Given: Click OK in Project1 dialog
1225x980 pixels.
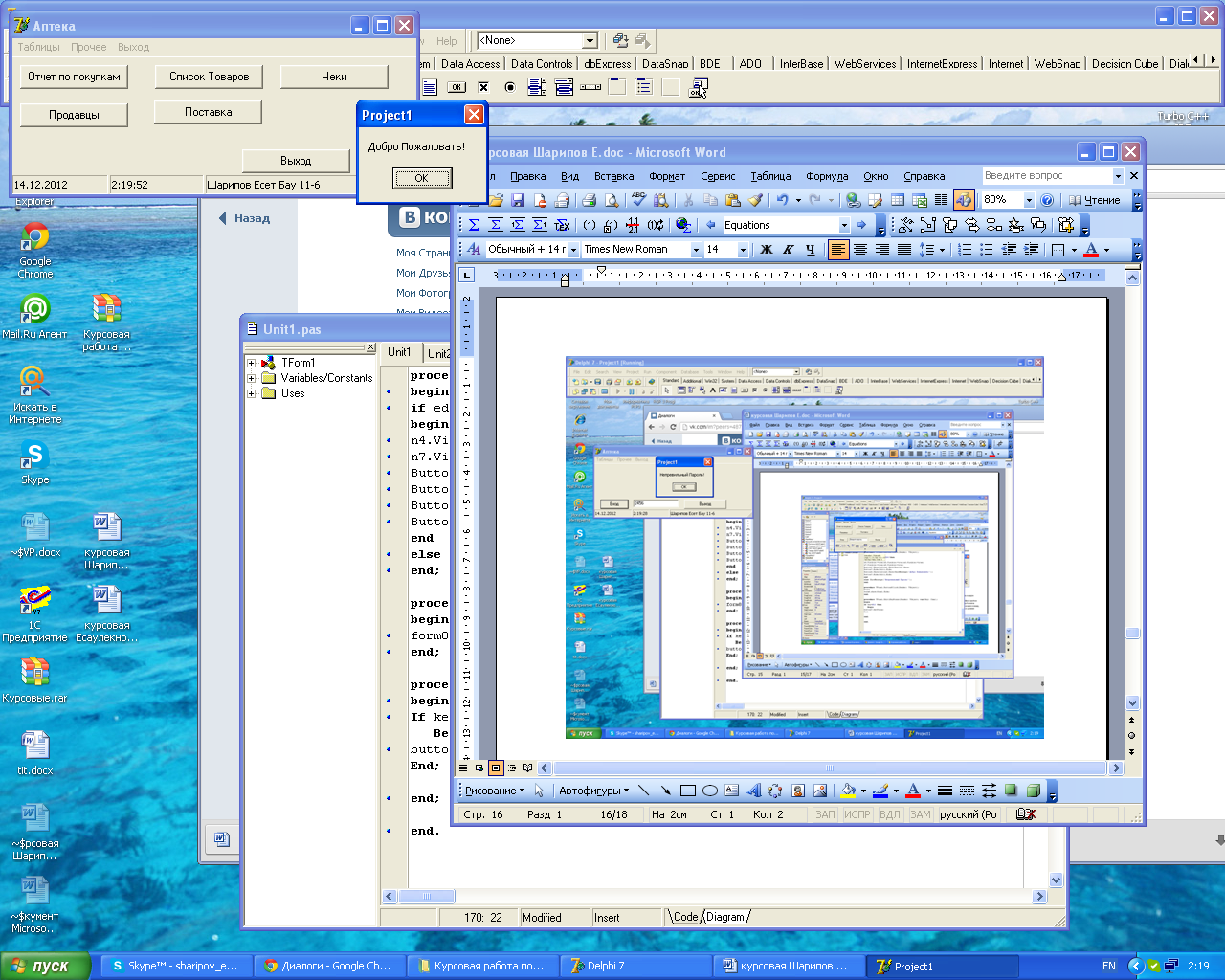Looking at the screenshot, I should click(x=421, y=178).
